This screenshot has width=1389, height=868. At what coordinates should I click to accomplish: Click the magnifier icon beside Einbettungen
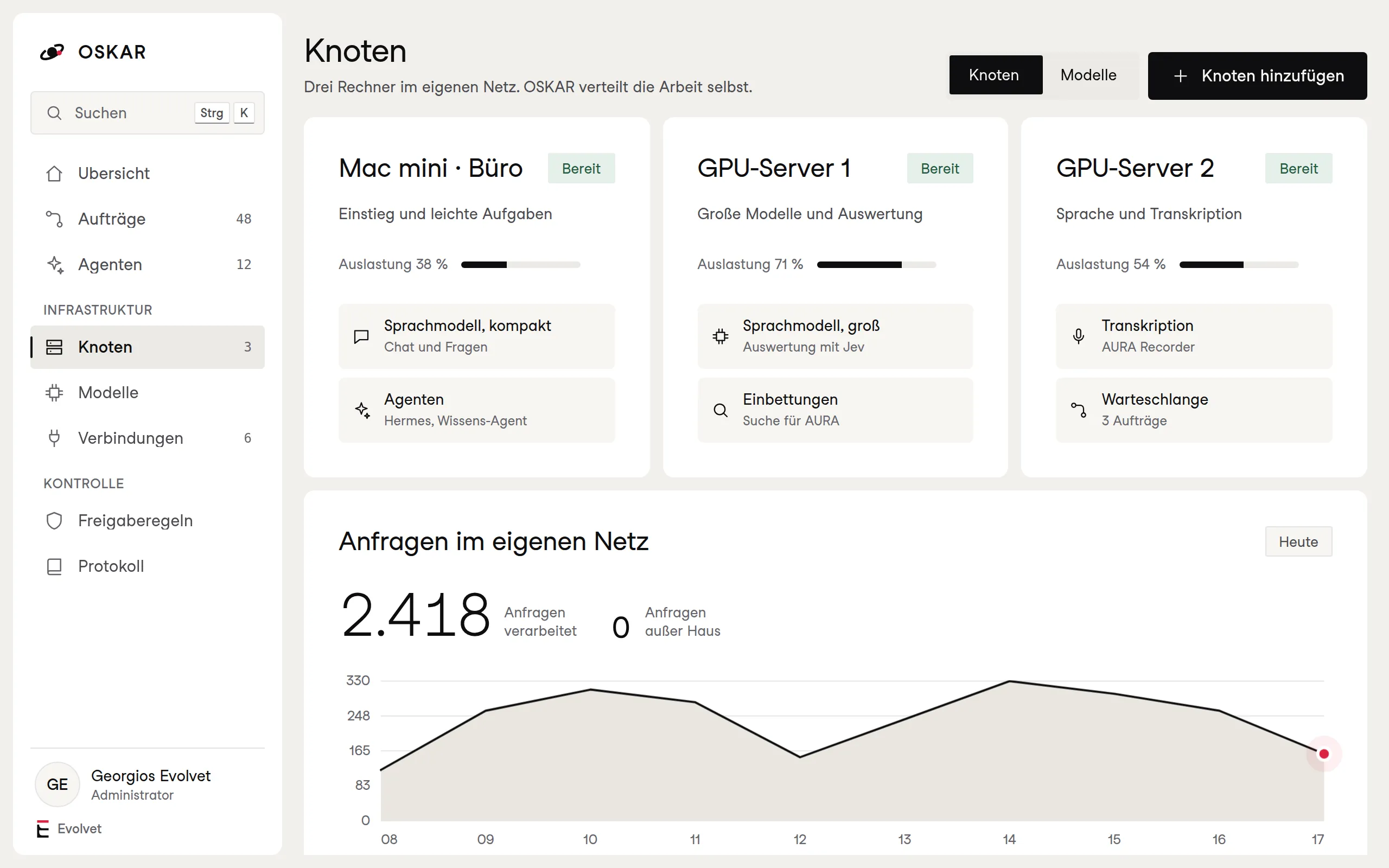click(721, 410)
